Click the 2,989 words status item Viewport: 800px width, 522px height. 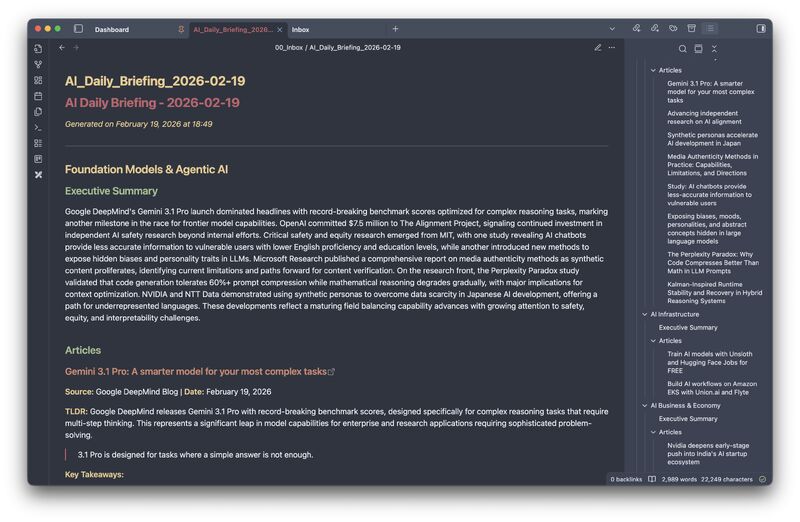(x=679, y=480)
